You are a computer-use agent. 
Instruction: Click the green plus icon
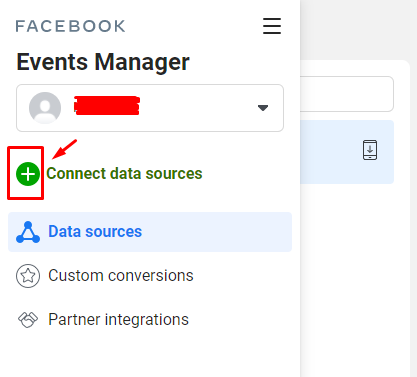pyautogui.click(x=28, y=174)
